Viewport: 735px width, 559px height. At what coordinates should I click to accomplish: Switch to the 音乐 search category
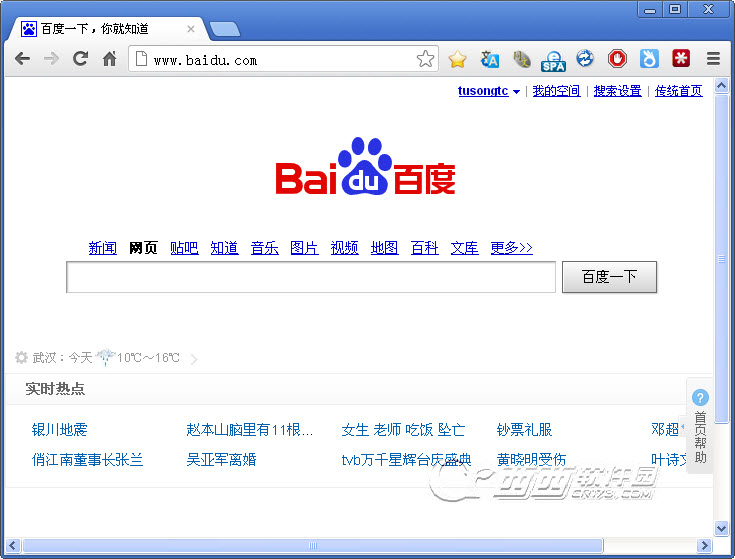[264, 247]
